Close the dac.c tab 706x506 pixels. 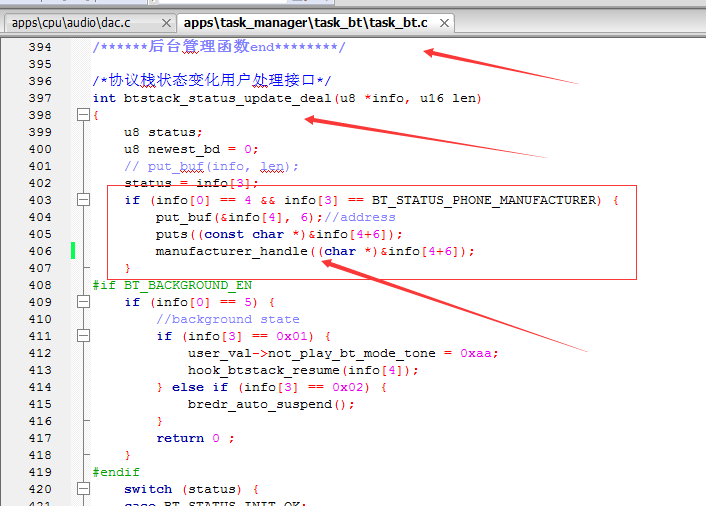pyautogui.click(x=166, y=23)
